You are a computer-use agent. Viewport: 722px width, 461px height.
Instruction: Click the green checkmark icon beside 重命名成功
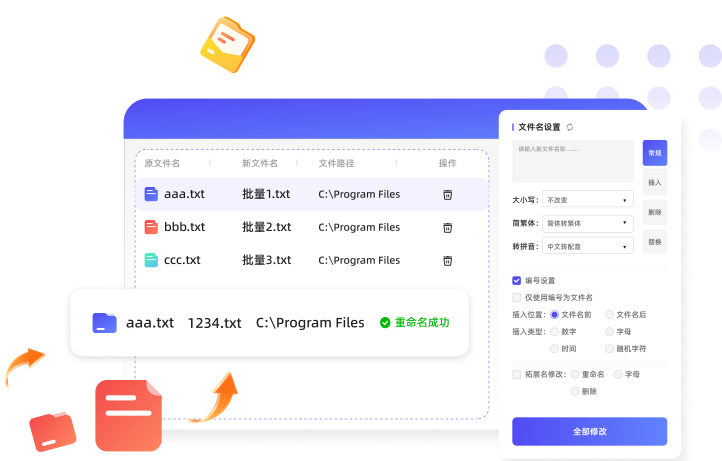[385, 323]
